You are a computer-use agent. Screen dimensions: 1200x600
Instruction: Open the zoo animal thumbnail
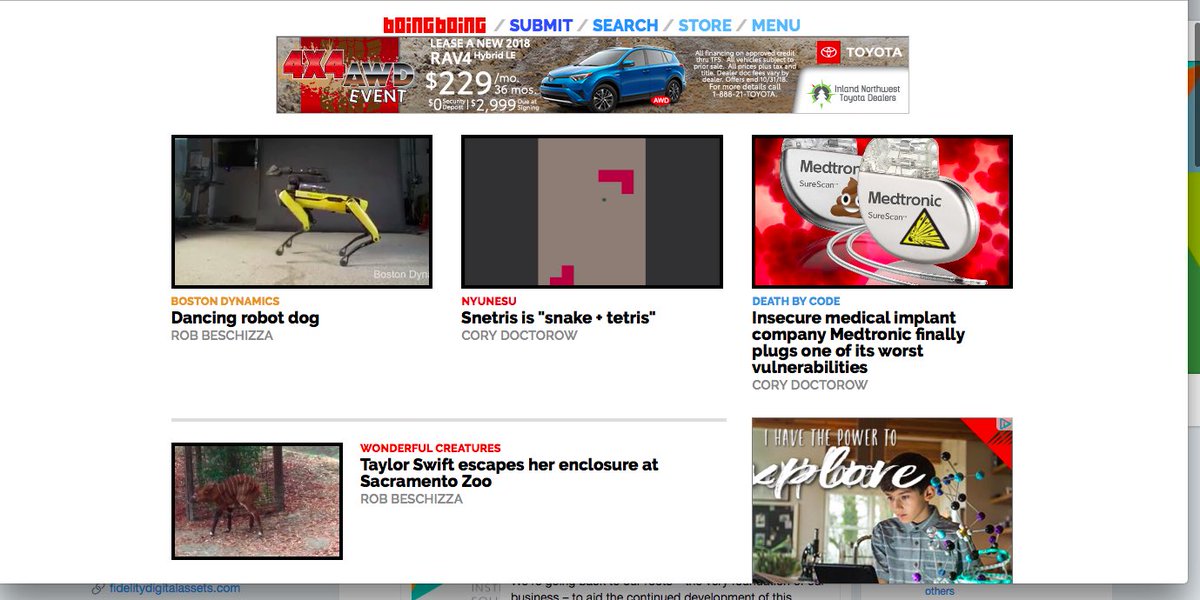pos(257,501)
